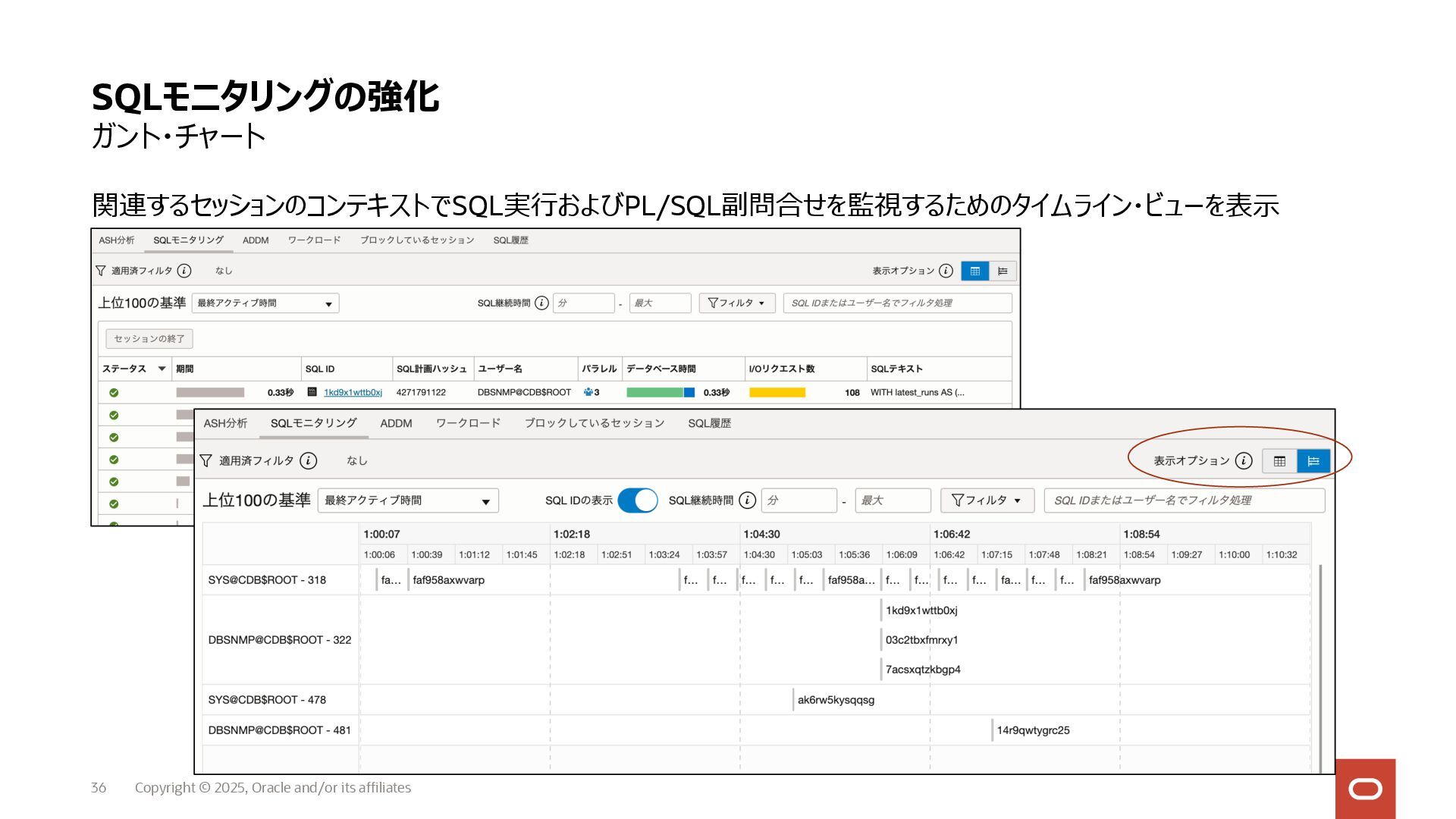Image resolution: width=1456 pixels, height=819 pixels.
Task: Click the SQL type icon beside 1kd9x1wttb0xj link
Action: click(312, 392)
